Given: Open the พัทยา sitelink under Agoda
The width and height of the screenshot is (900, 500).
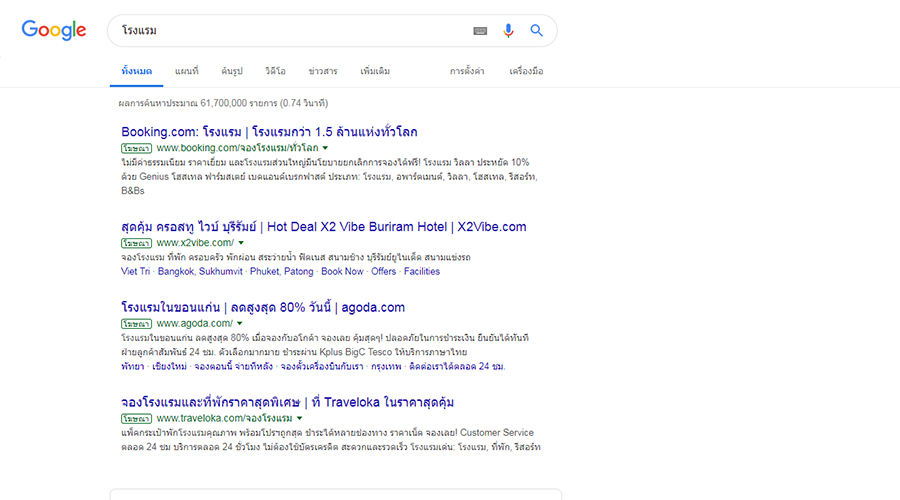Looking at the screenshot, I should click(133, 366).
